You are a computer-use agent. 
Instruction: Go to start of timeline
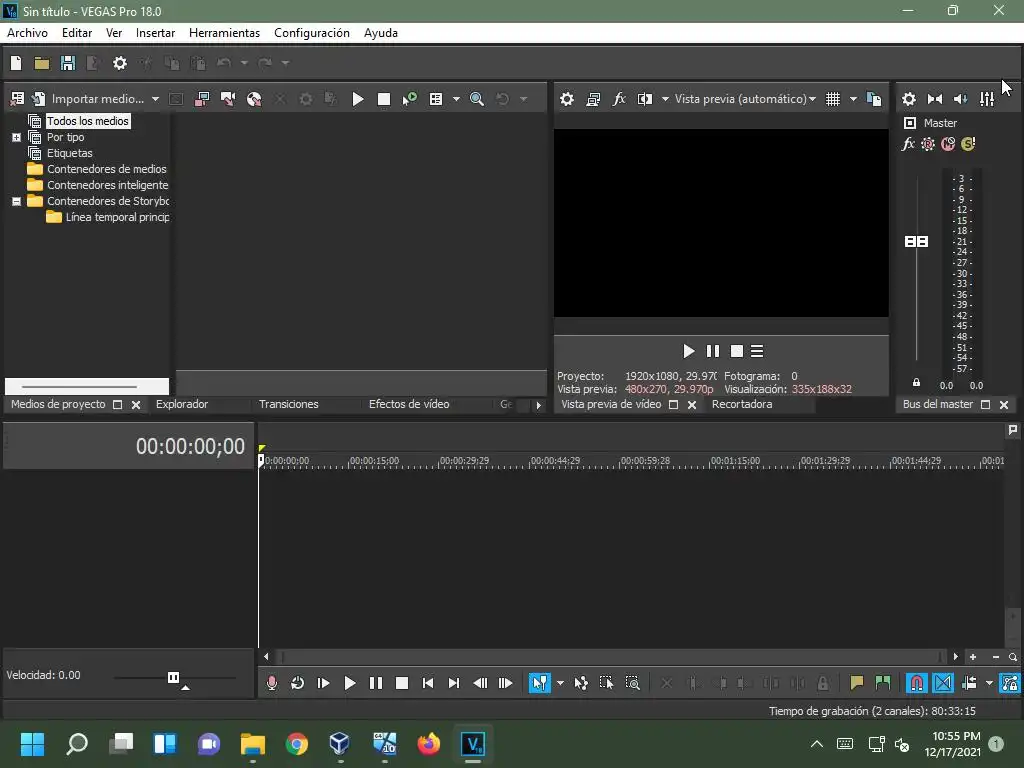pyautogui.click(x=428, y=683)
